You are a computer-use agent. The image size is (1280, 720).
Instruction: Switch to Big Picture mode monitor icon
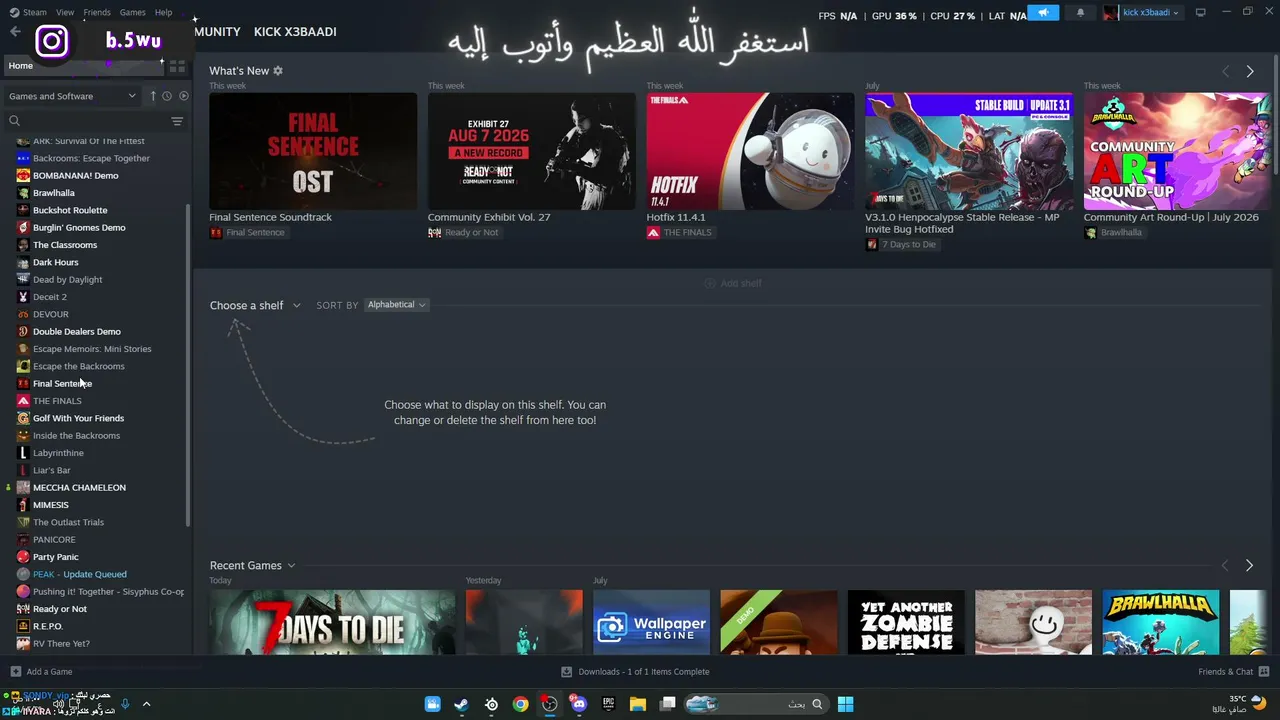pos(1200,13)
